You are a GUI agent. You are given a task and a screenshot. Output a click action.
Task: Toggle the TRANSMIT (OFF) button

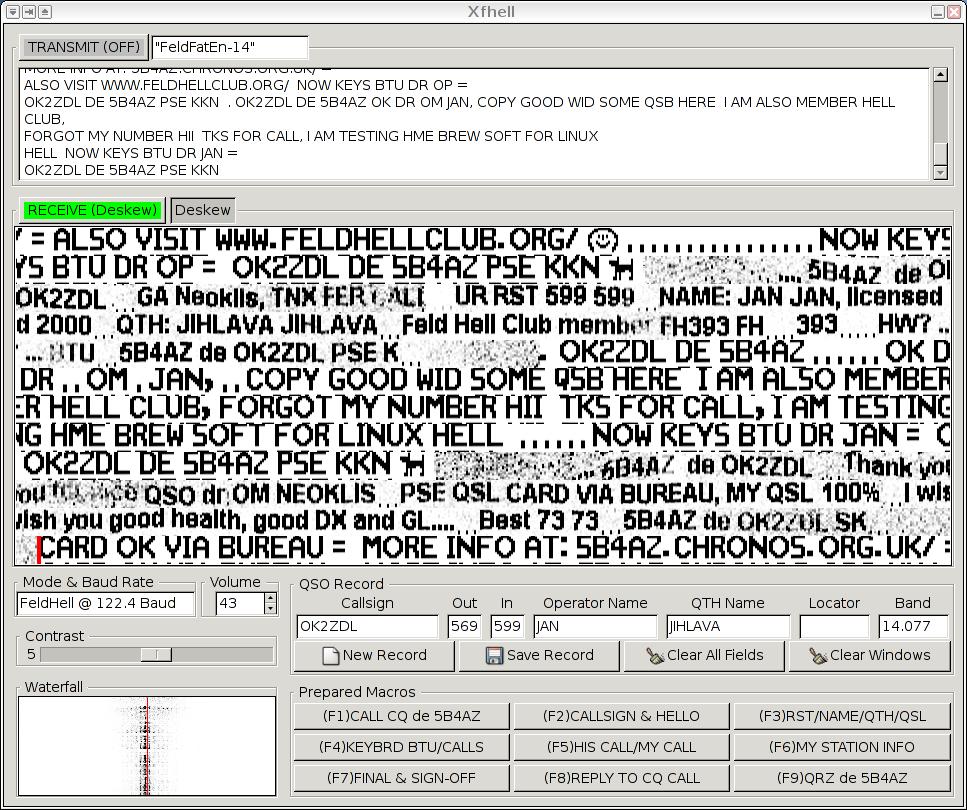tap(84, 47)
